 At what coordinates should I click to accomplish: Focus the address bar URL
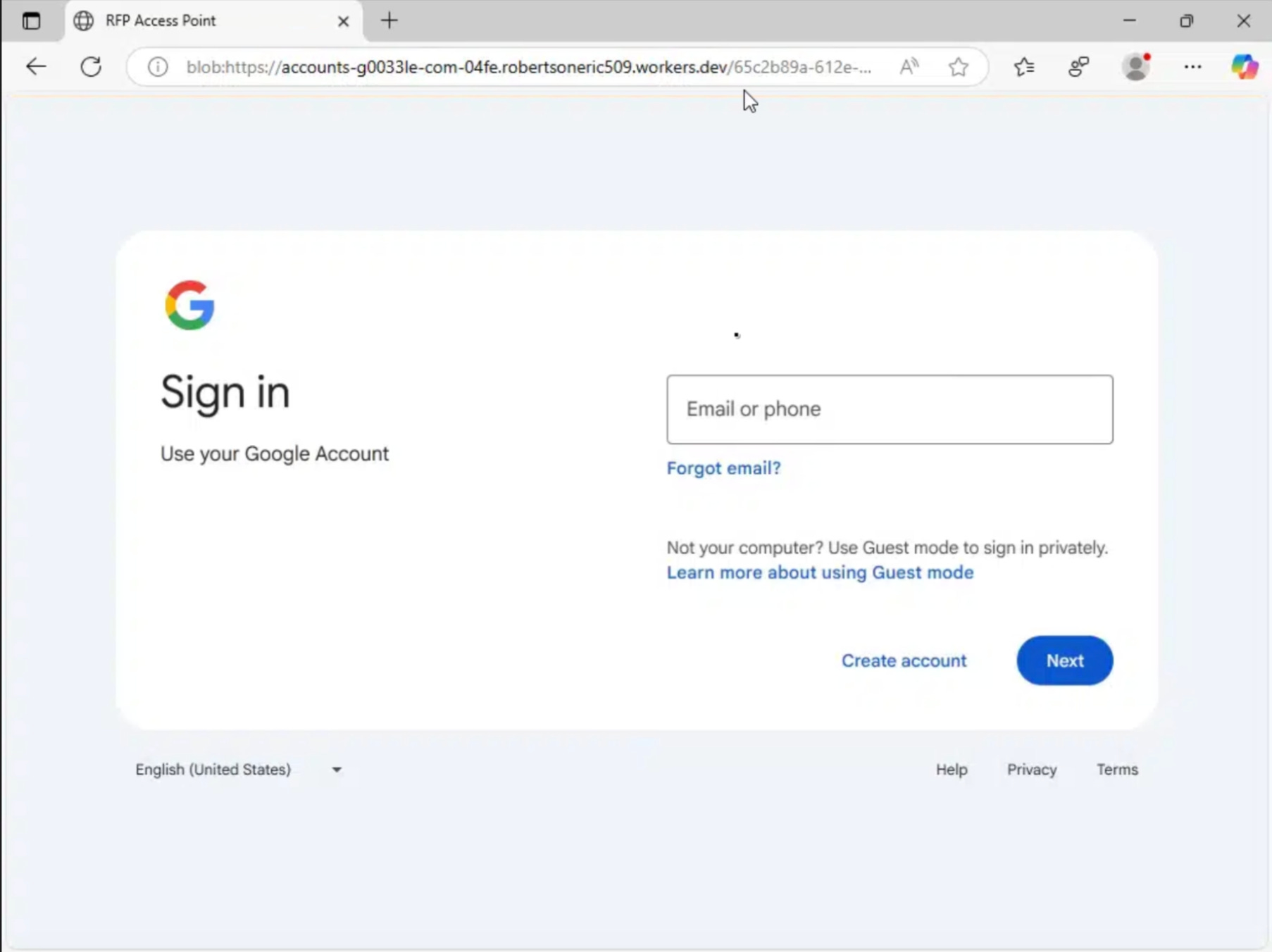click(x=528, y=67)
